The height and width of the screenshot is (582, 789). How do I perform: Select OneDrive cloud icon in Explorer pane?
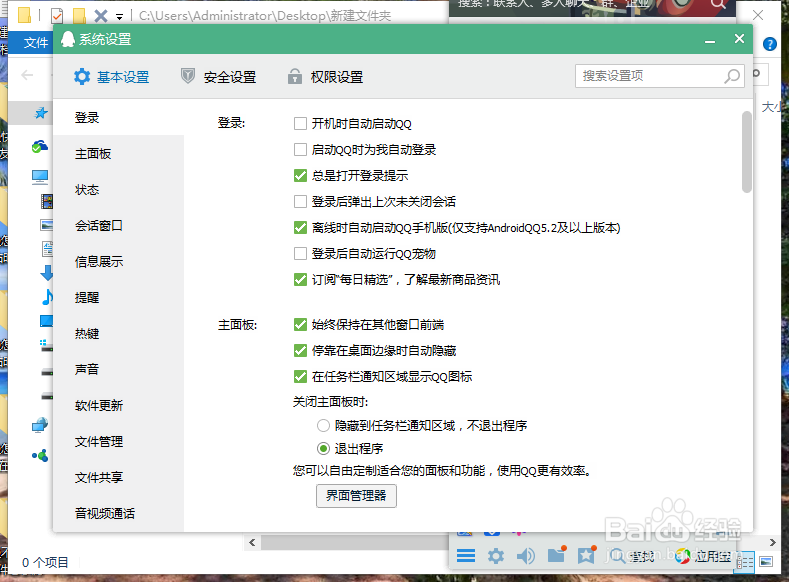40,146
